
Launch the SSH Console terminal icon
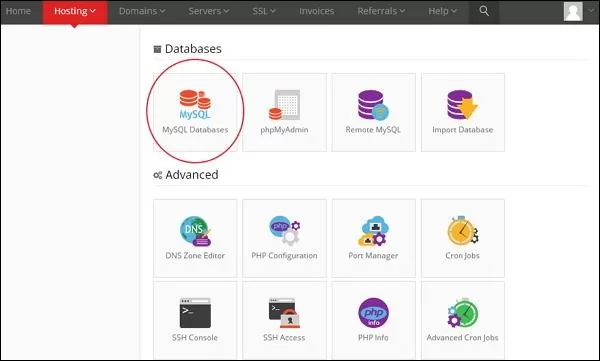pos(195,313)
